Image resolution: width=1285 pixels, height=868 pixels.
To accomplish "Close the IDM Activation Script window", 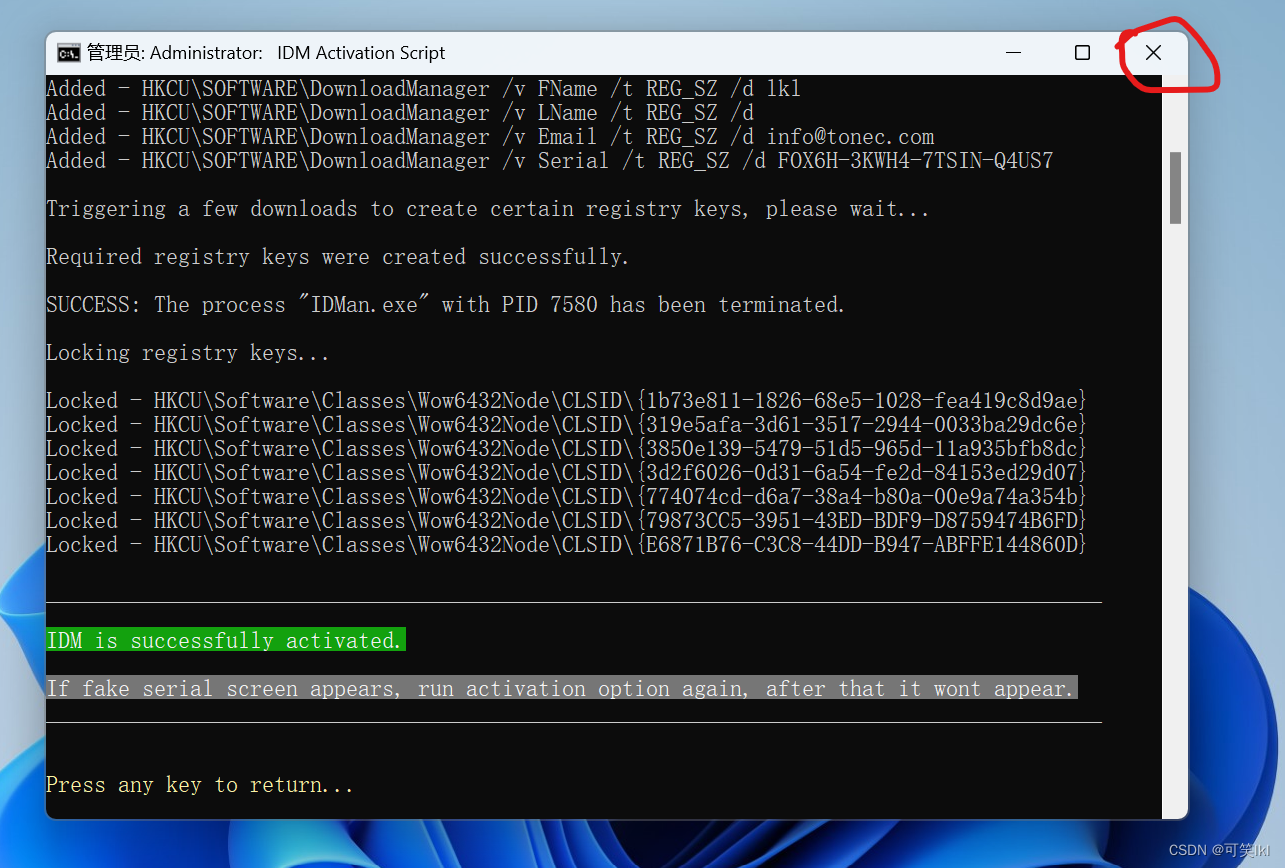I will tap(1153, 53).
